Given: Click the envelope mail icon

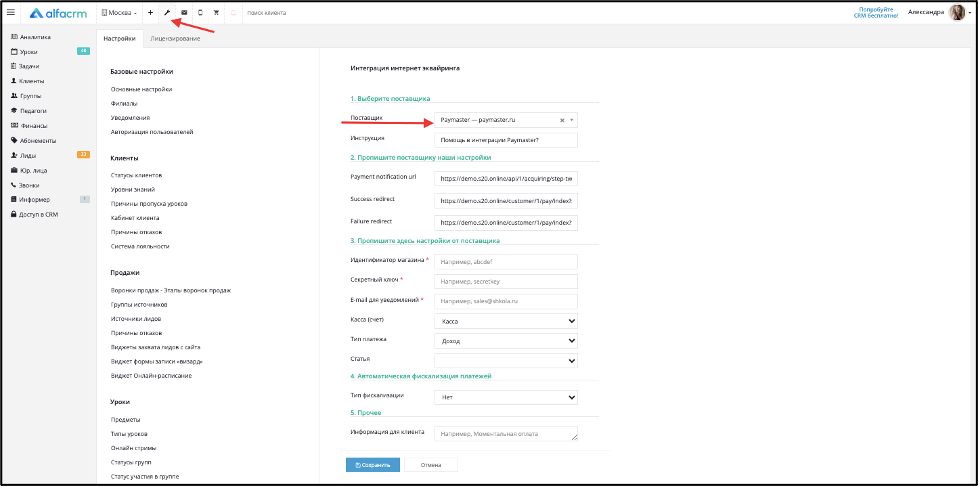Looking at the screenshot, I should 184,13.
